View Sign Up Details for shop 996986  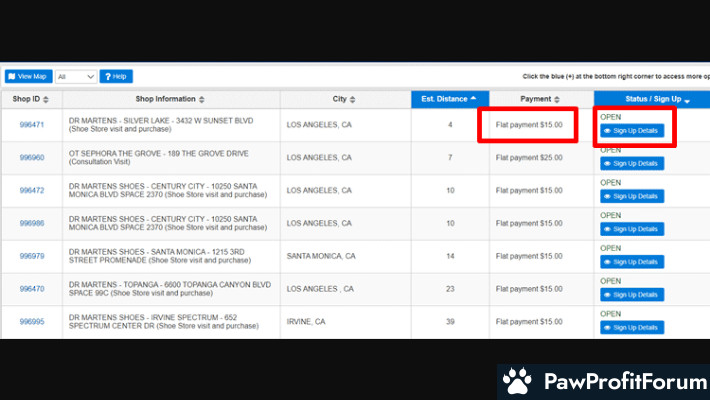tap(632, 229)
